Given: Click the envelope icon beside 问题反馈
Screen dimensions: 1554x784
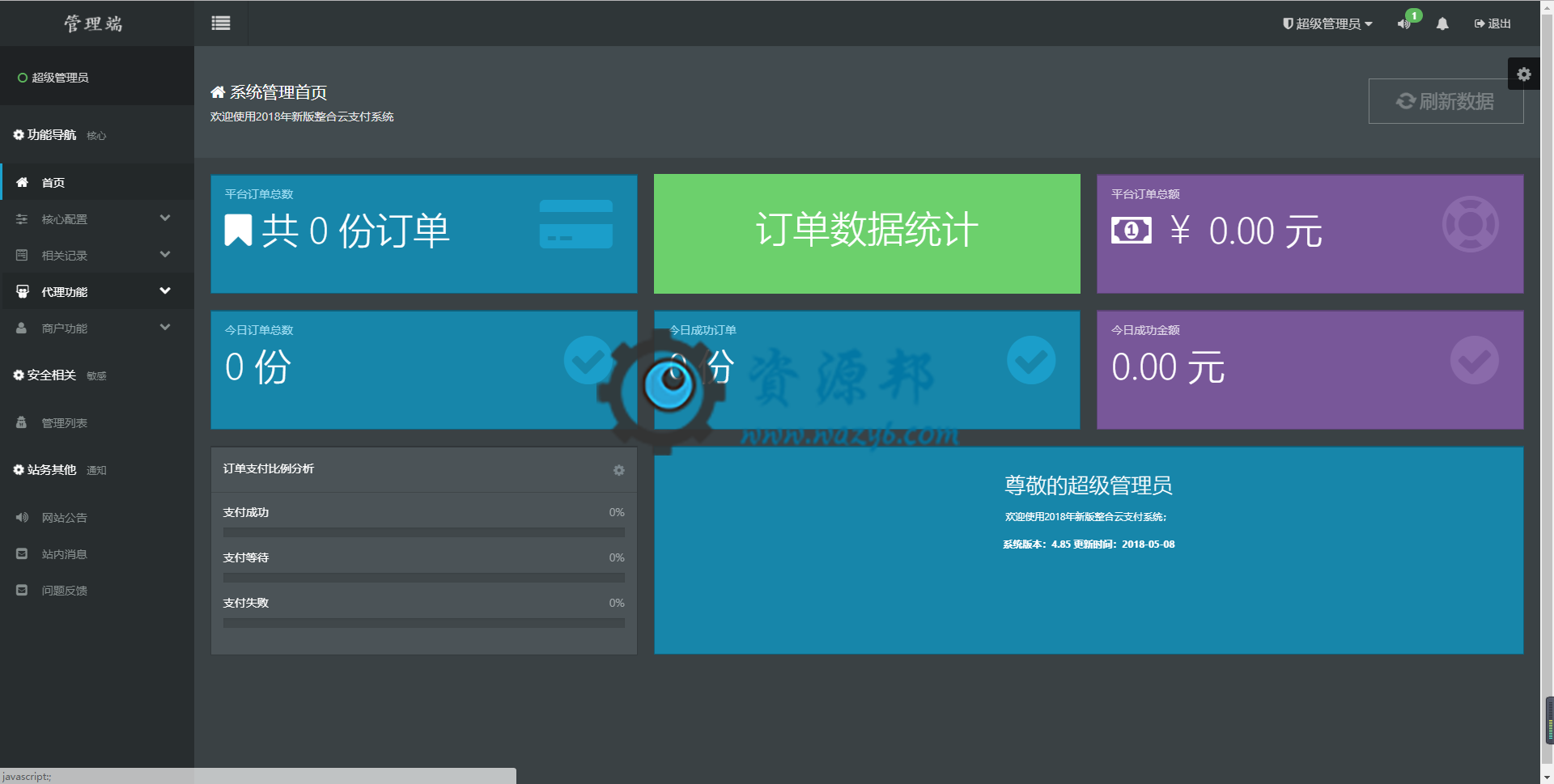Looking at the screenshot, I should [x=22, y=591].
